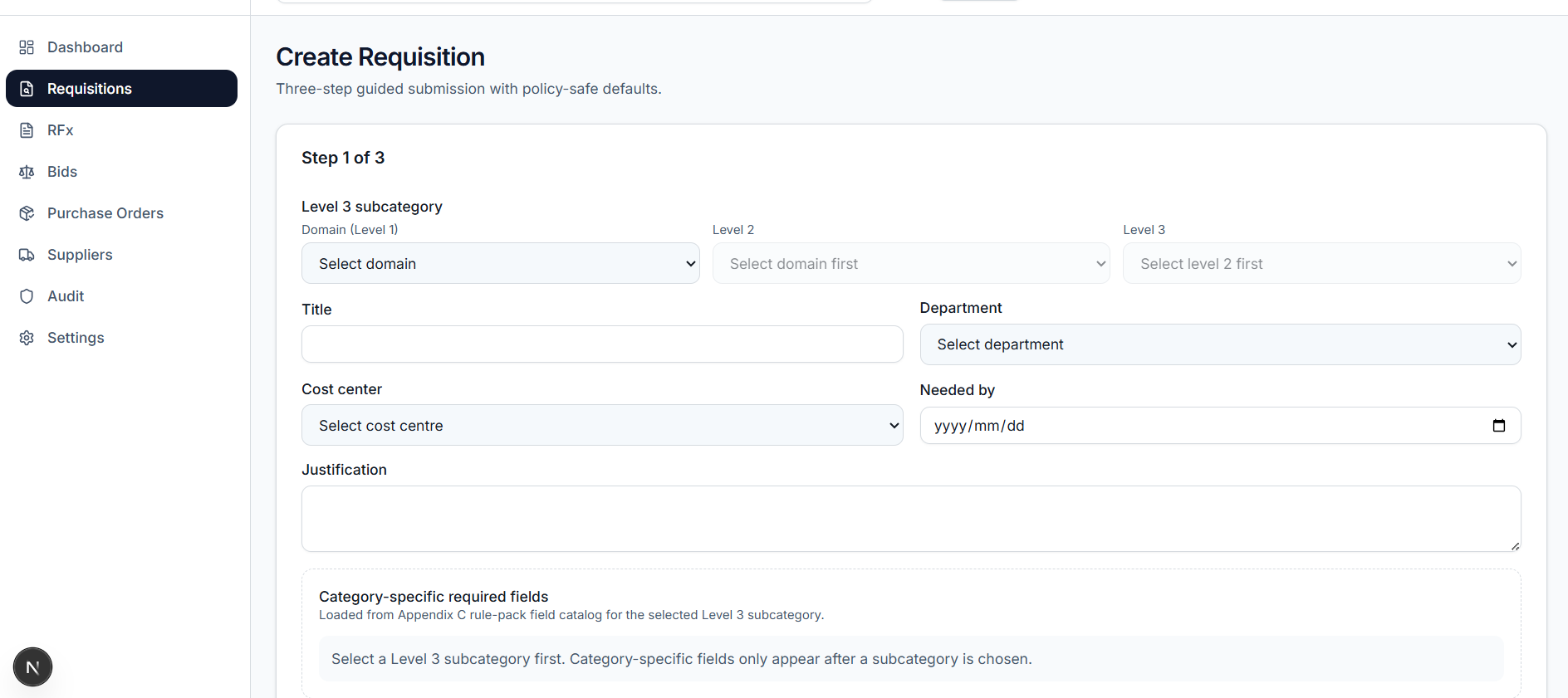This screenshot has height=698, width=1568.
Task: Click into the Justification text area
Action: coord(911,519)
